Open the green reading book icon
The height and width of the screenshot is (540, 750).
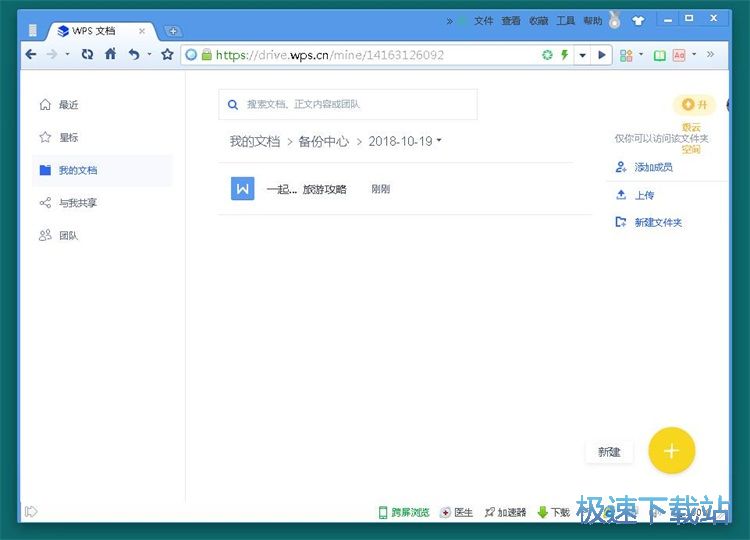(660, 55)
